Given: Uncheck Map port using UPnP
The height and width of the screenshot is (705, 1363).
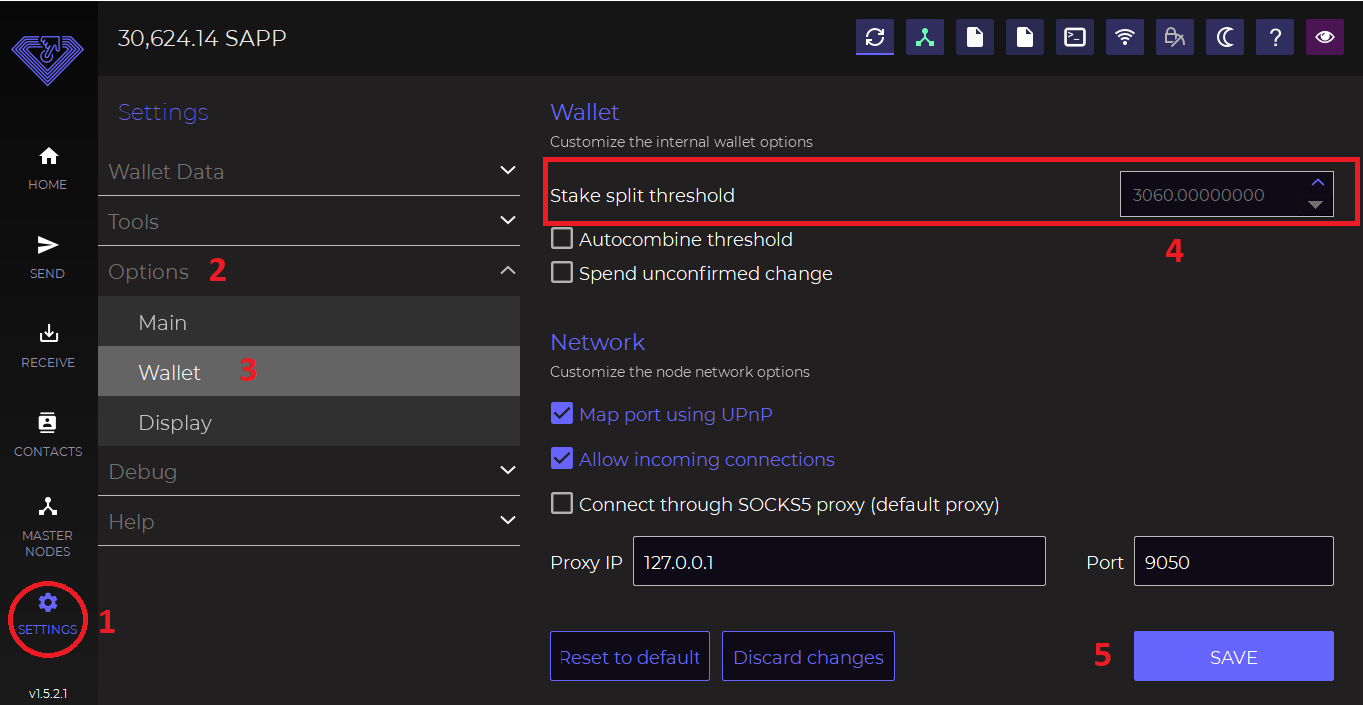Looking at the screenshot, I should point(562,414).
